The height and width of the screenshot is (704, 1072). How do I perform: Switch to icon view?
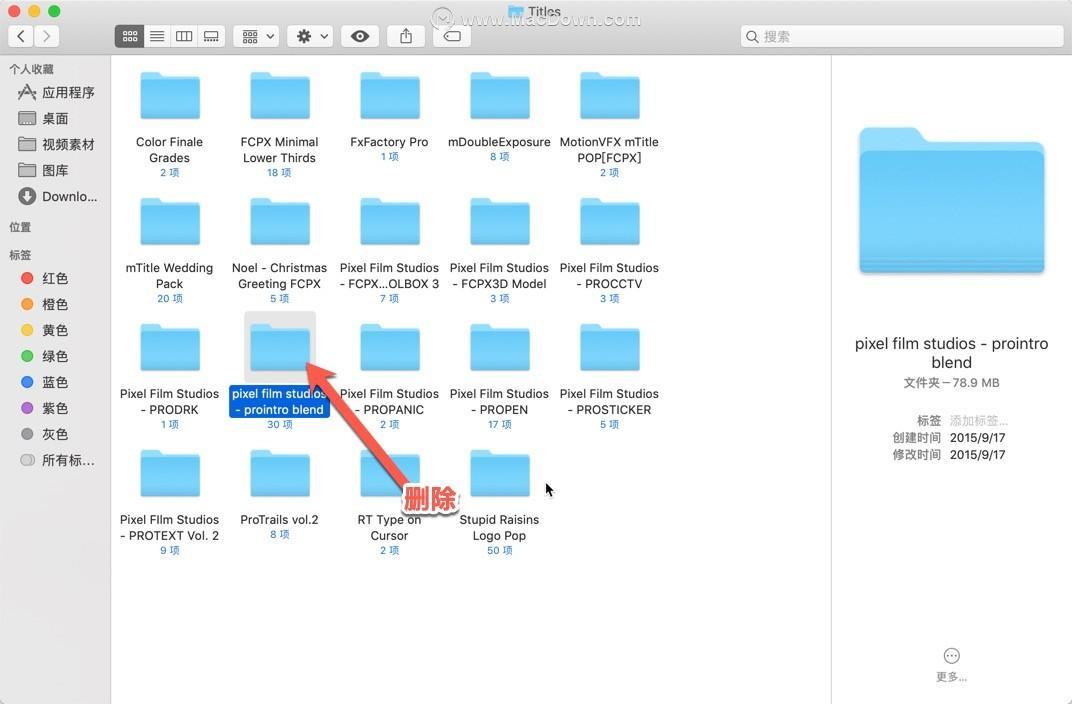(130, 36)
